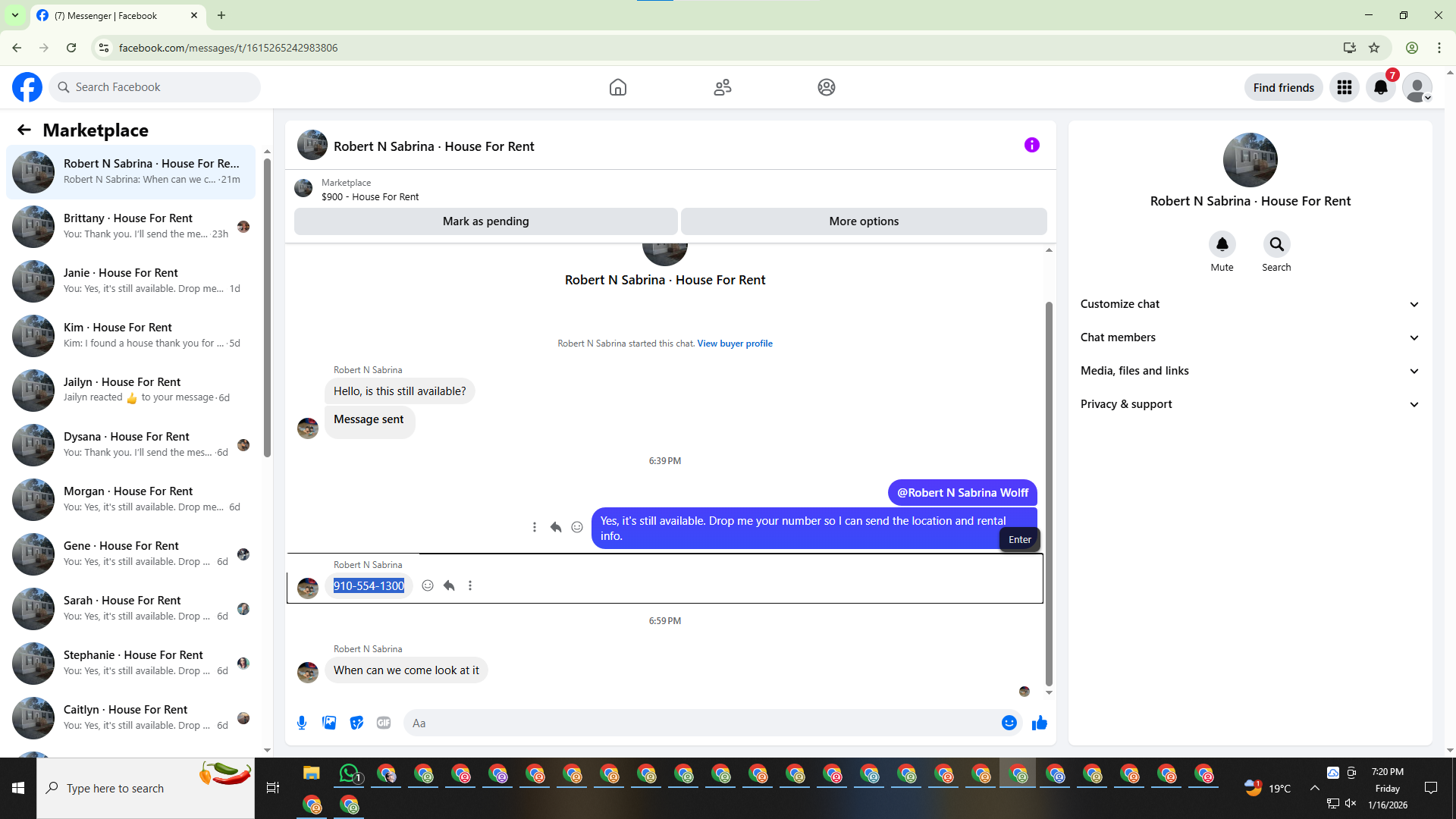The height and width of the screenshot is (819, 1456).
Task: Open the sticker picker icon
Action: tap(356, 723)
